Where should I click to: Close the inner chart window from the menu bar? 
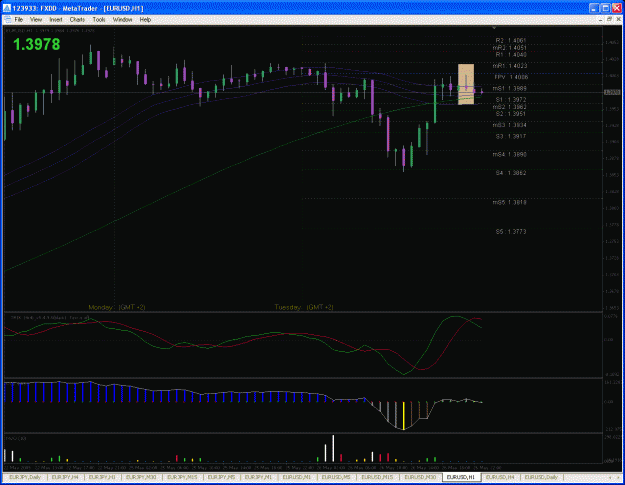coord(619,20)
